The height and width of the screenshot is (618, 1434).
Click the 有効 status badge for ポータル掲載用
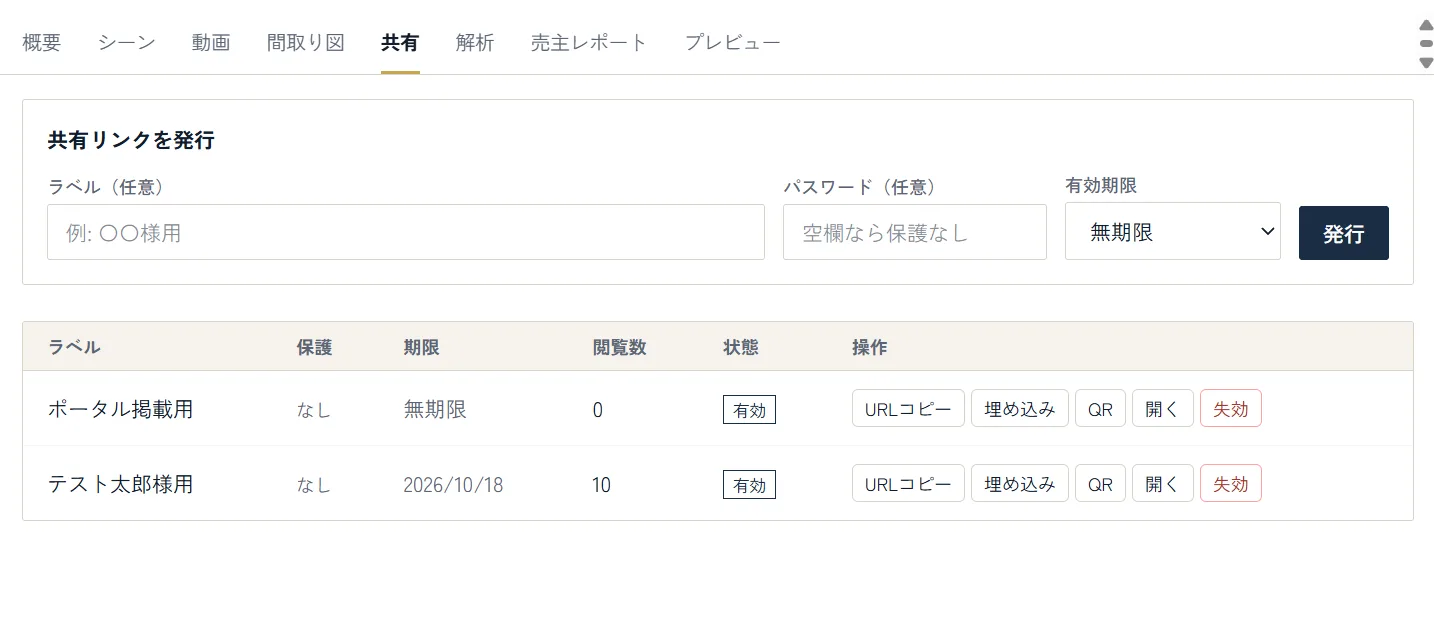pos(749,410)
